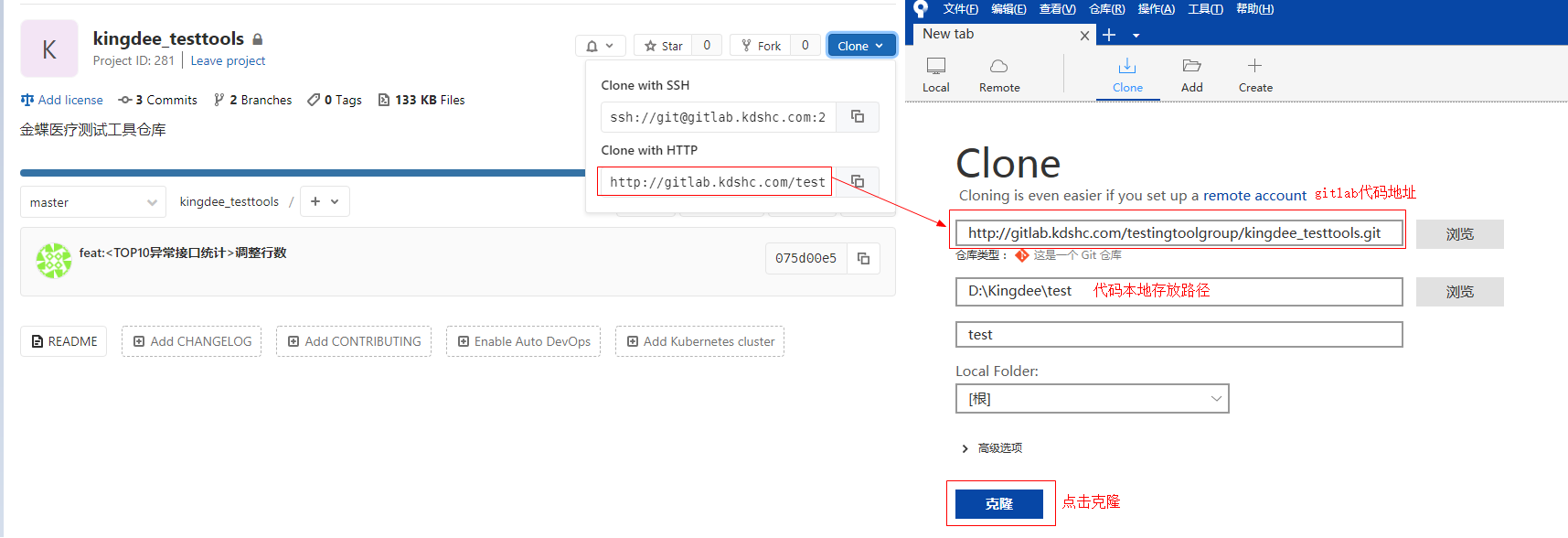Open the tab list dropdown arrow
Viewport: 1568px width, 538px height.
[x=1136, y=36]
